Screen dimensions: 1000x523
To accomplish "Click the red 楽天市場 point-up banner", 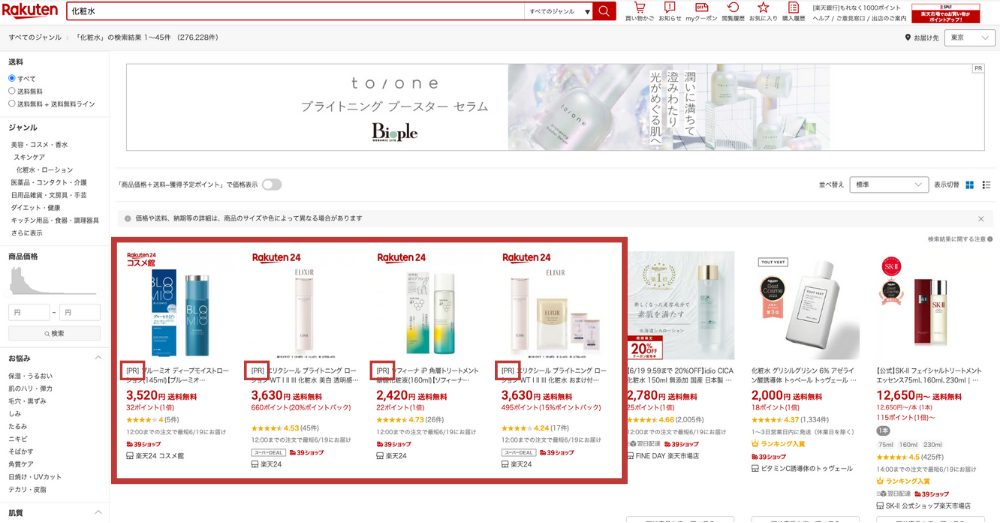I will click(x=945, y=13).
